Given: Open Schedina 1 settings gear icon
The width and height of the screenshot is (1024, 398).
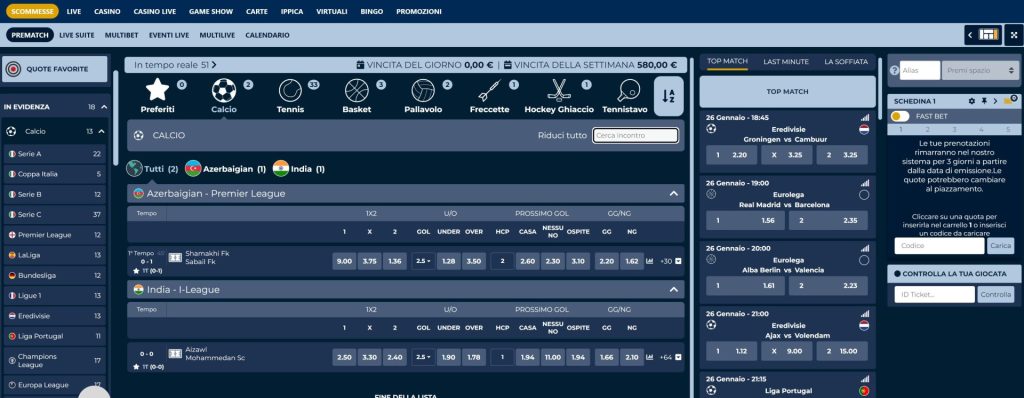Looking at the screenshot, I should coord(971,101).
